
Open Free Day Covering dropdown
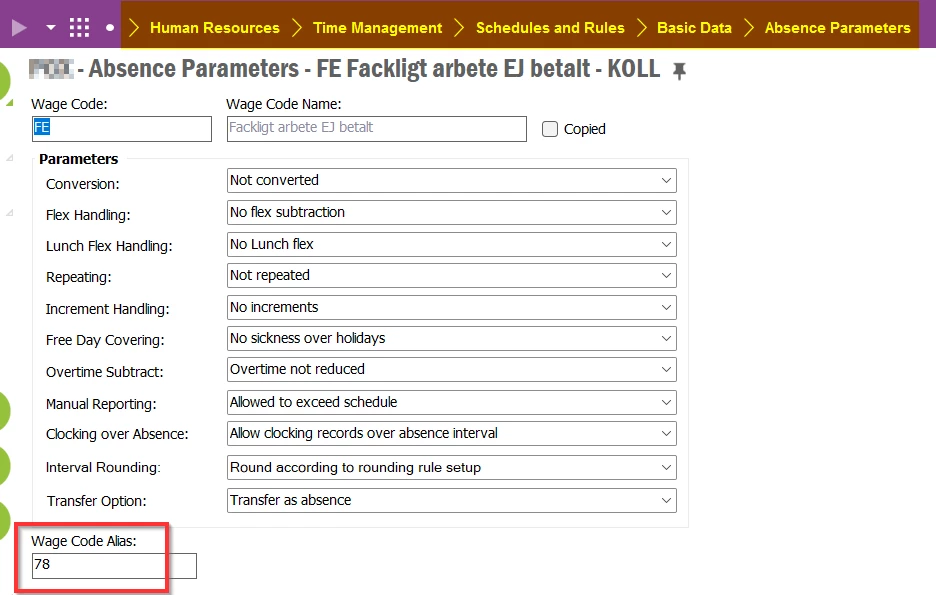click(x=452, y=338)
